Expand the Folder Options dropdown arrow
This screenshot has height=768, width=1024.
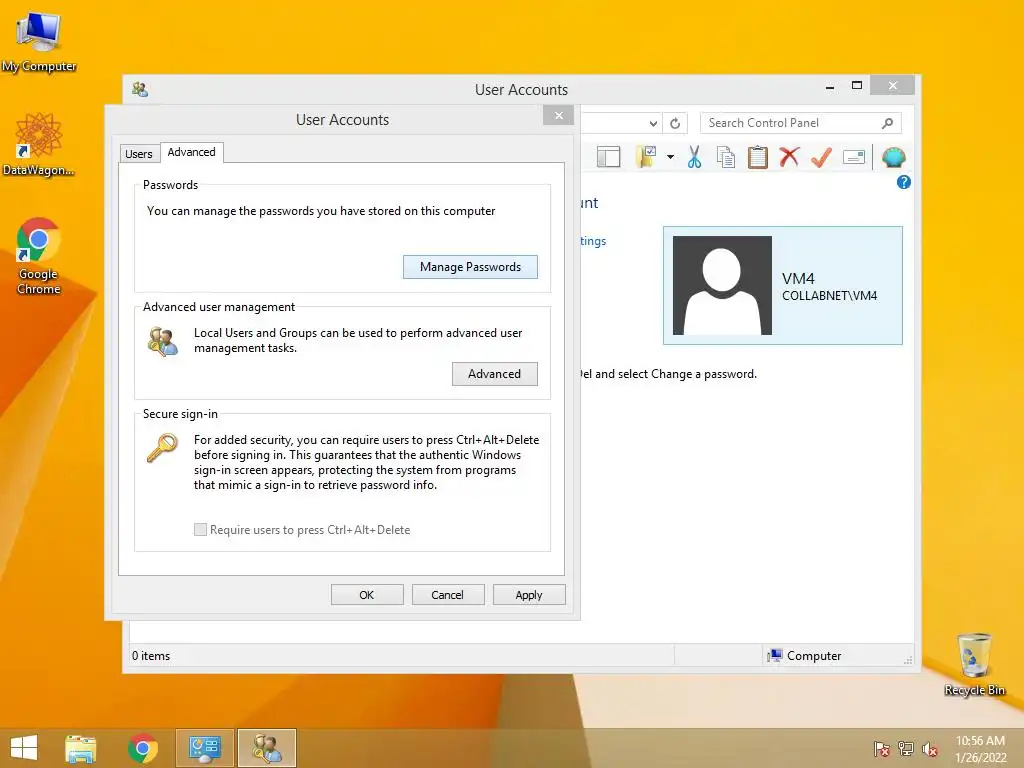(x=670, y=157)
